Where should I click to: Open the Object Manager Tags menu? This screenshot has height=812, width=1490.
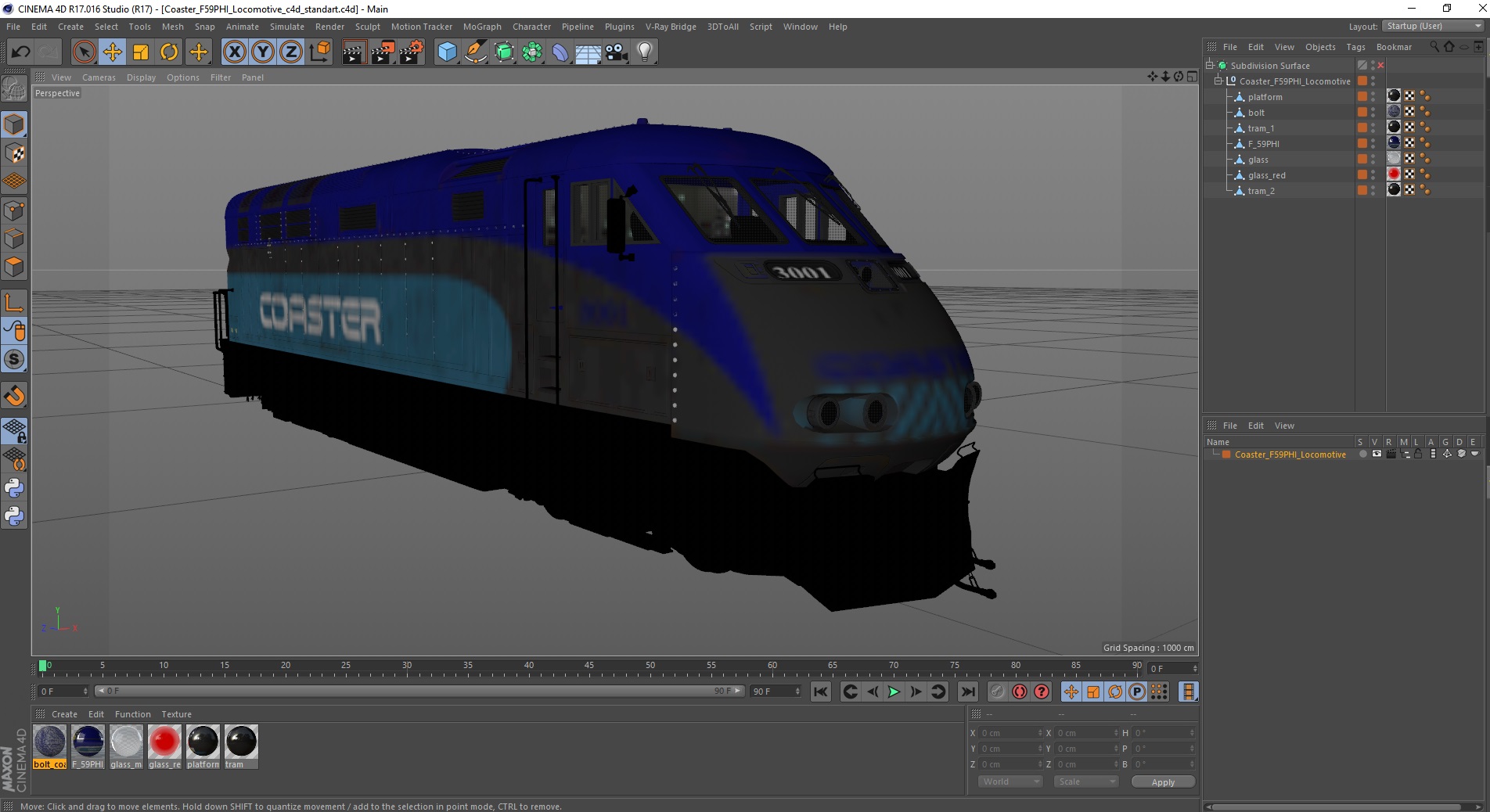1355,47
